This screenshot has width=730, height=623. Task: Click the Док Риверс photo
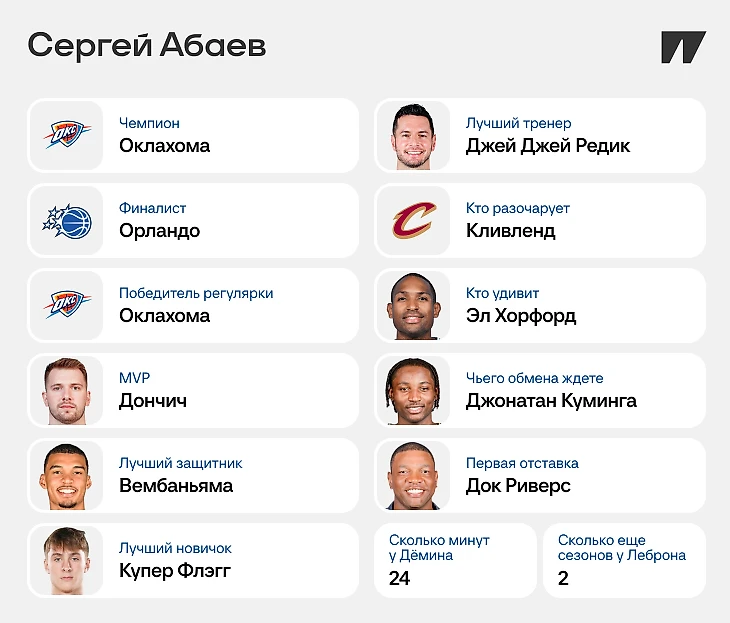[x=413, y=476]
